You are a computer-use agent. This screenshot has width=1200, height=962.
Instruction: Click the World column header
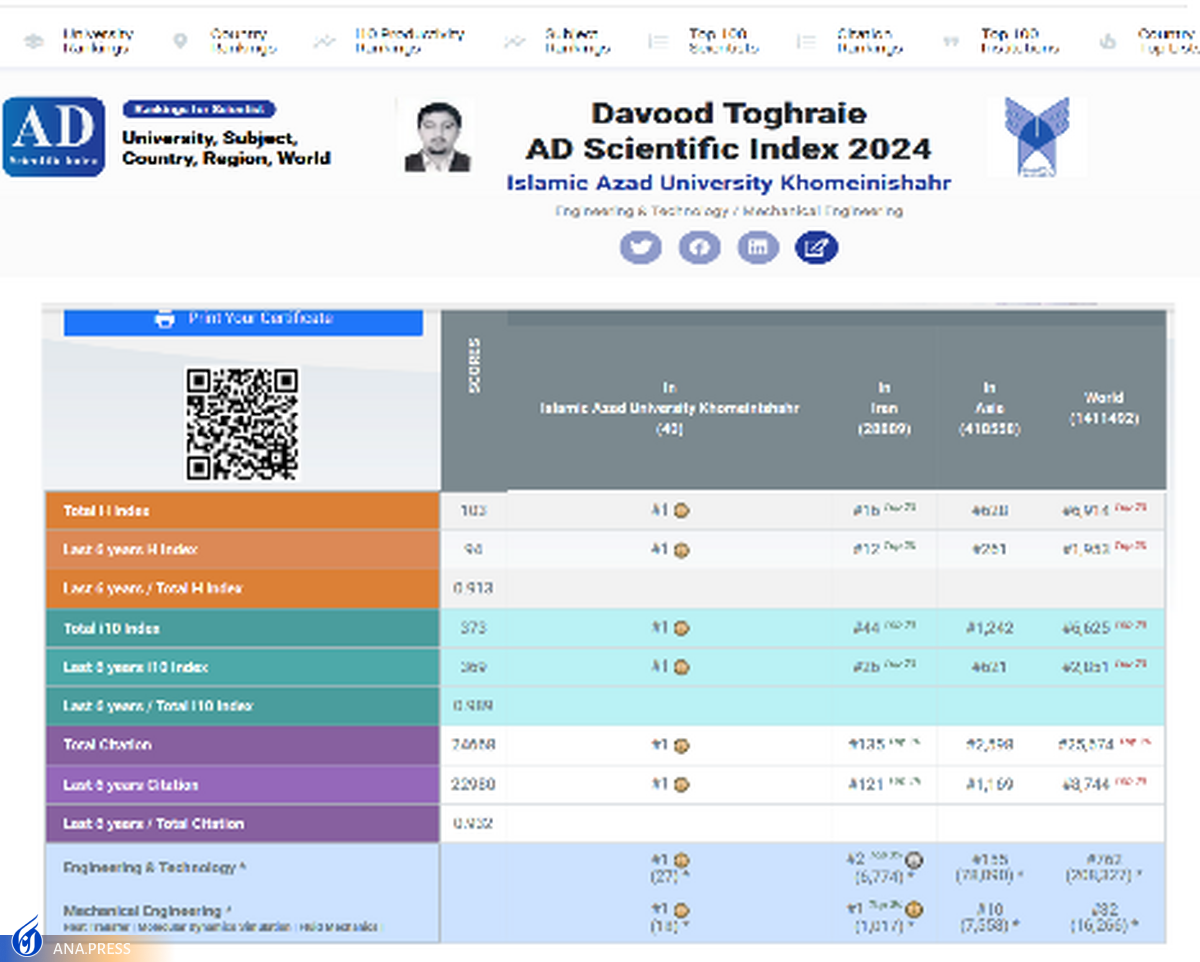pos(1103,408)
